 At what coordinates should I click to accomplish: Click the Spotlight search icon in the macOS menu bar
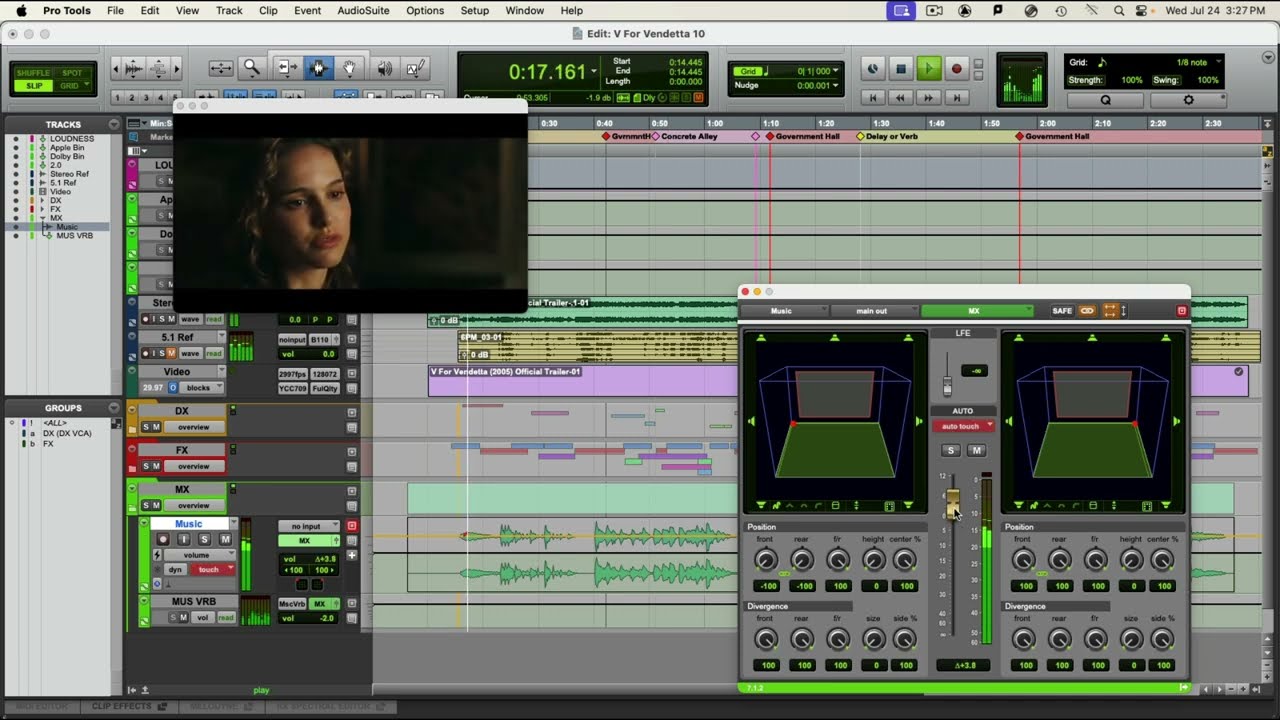pos(1119,11)
